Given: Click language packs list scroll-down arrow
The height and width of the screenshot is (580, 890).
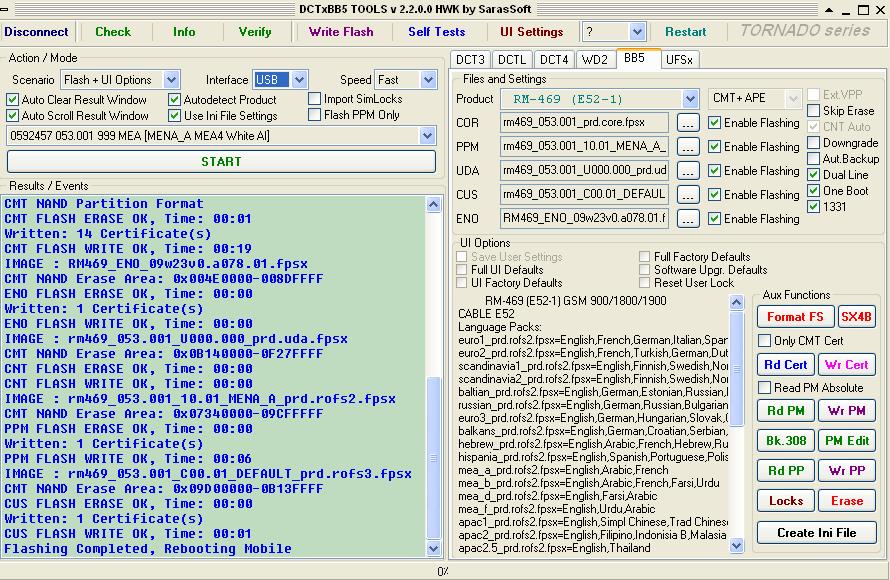Looking at the screenshot, I should coord(736,546).
